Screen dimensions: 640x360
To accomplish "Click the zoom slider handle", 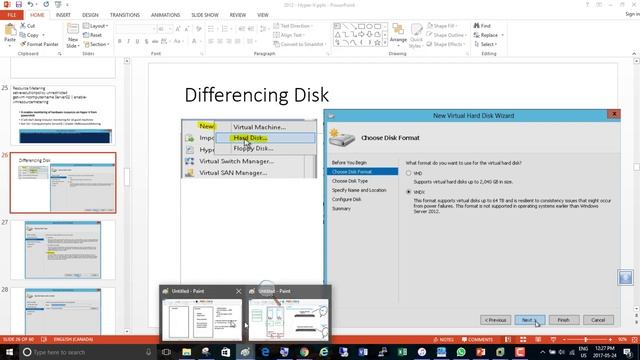I will tap(586, 340).
